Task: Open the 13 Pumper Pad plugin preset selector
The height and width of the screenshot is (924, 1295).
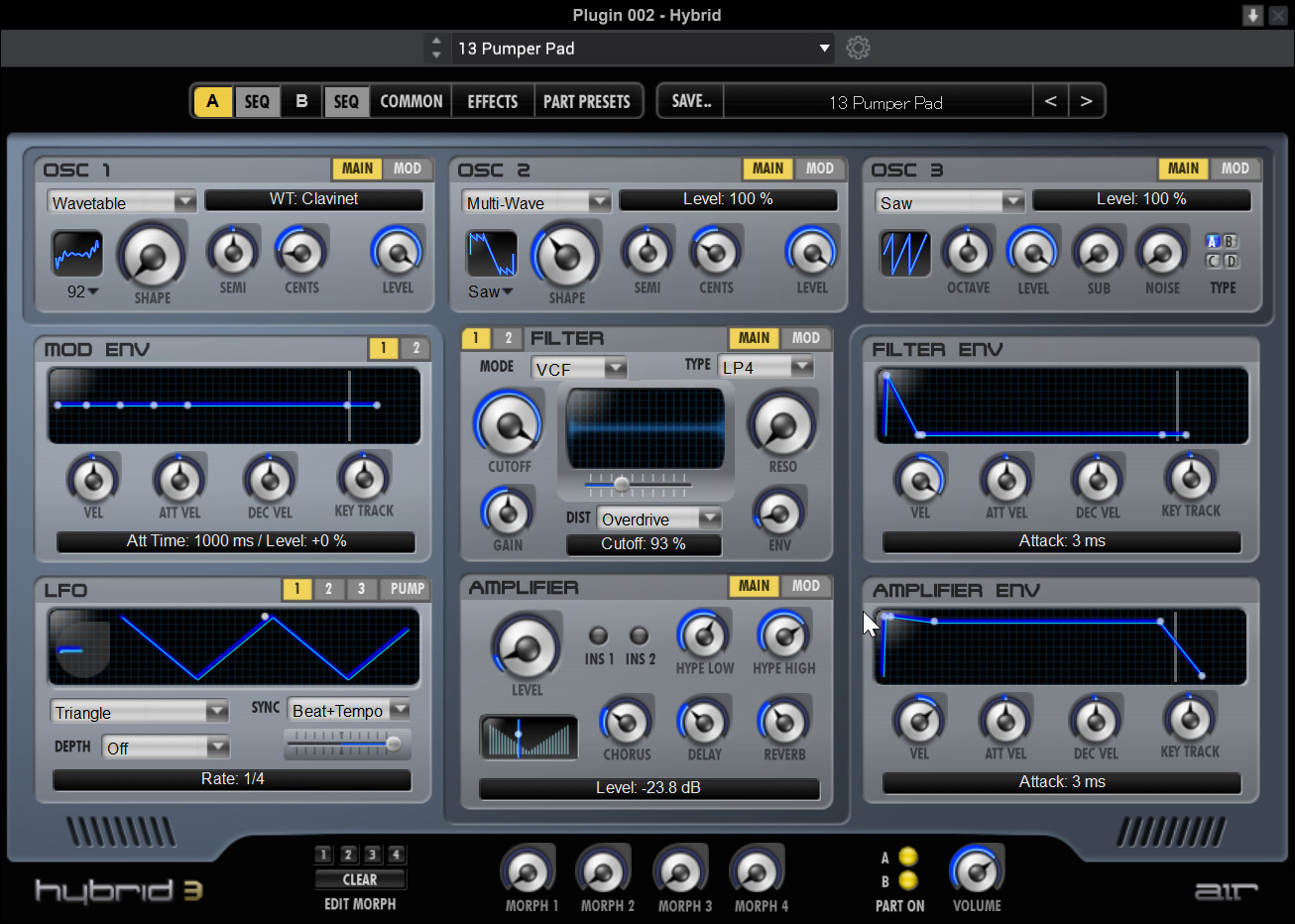Action: (643, 48)
